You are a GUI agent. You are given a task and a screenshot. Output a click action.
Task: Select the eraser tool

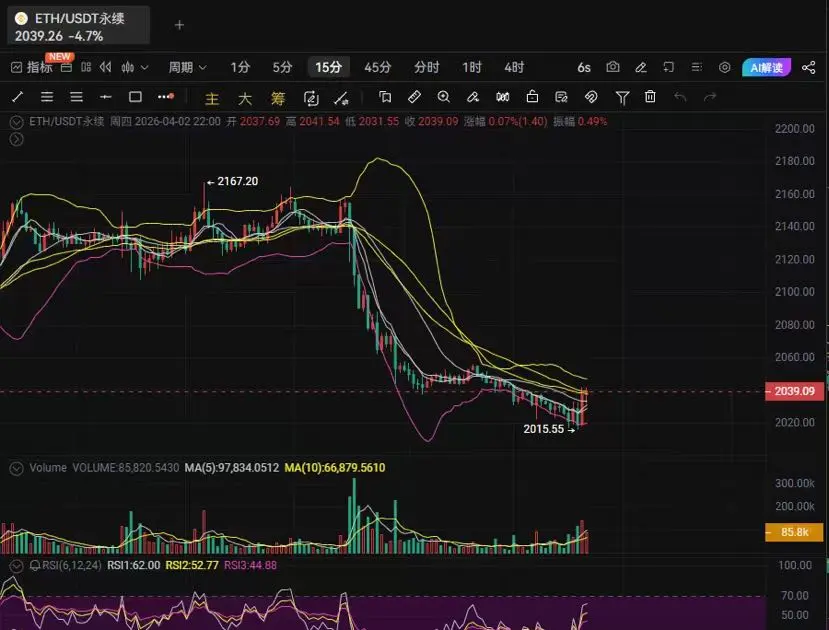pyautogui.click(x=473, y=97)
